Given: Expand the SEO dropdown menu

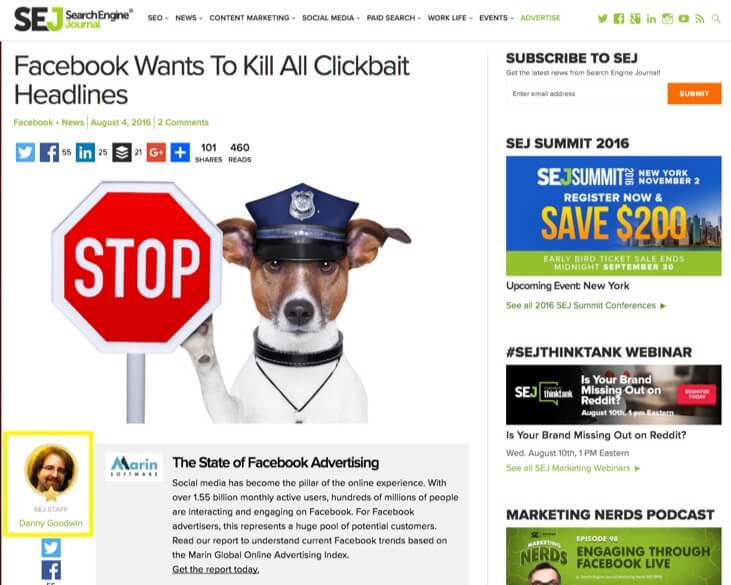Looking at the screenshot, I should pos(158,18).
